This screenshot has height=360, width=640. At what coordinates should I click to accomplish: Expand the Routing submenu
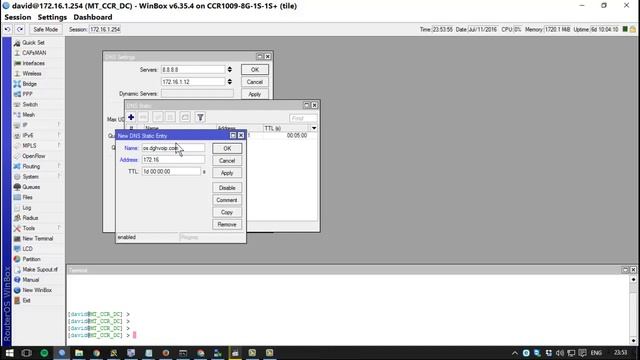(x=31, y=166)
